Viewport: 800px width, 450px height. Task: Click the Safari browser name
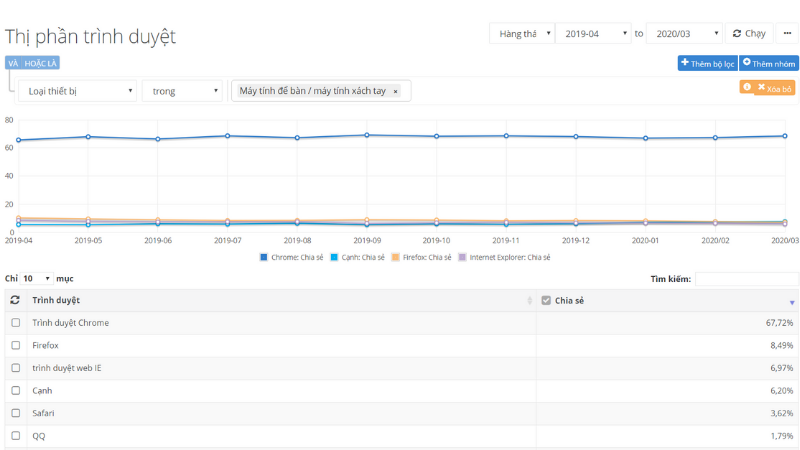click(x=43, y=413)
